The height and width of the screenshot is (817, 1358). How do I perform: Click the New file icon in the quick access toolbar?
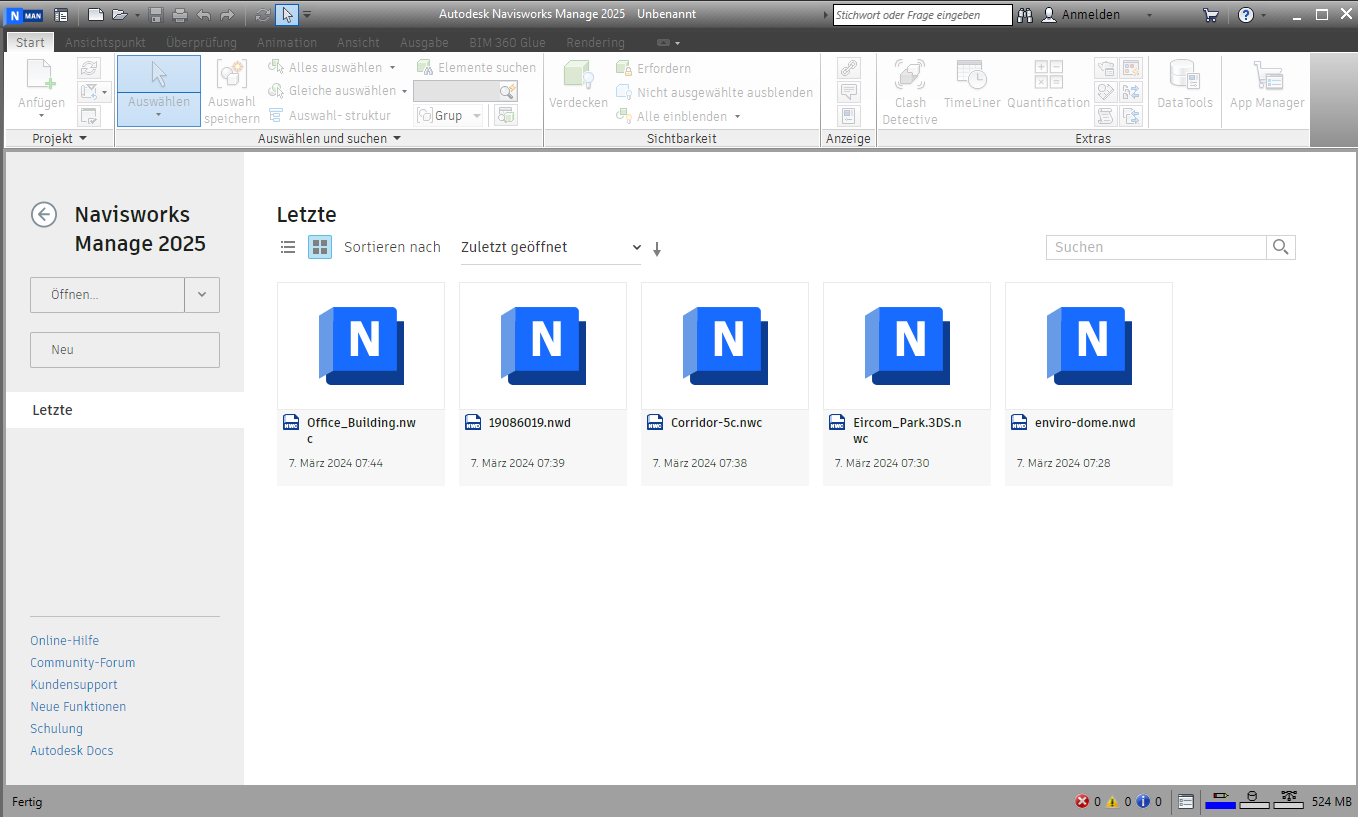[95, 15]
